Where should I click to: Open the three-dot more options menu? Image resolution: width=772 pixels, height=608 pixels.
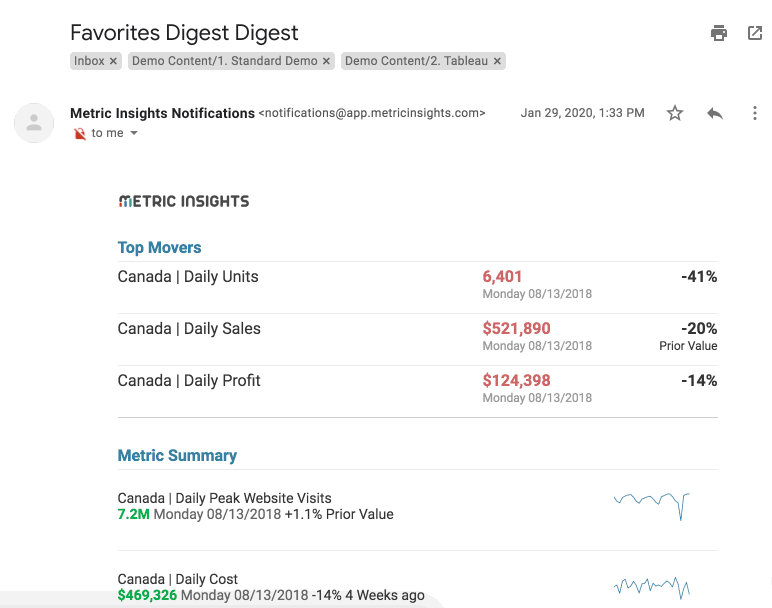click(754, 113)
